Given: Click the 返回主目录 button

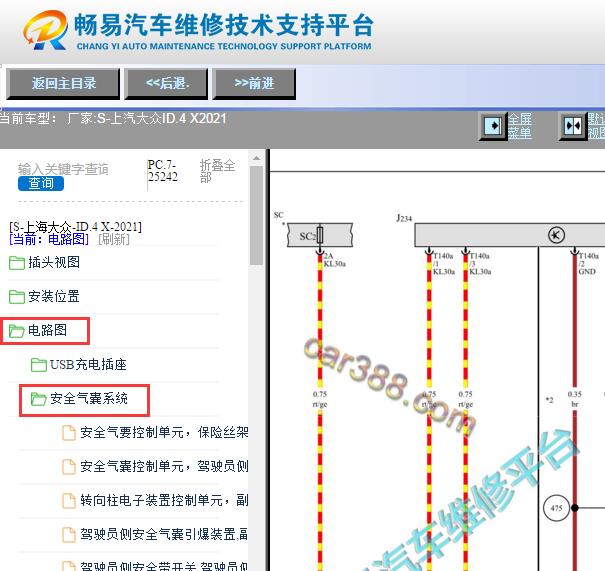Looking at the screenshot, I should (63, 83).
